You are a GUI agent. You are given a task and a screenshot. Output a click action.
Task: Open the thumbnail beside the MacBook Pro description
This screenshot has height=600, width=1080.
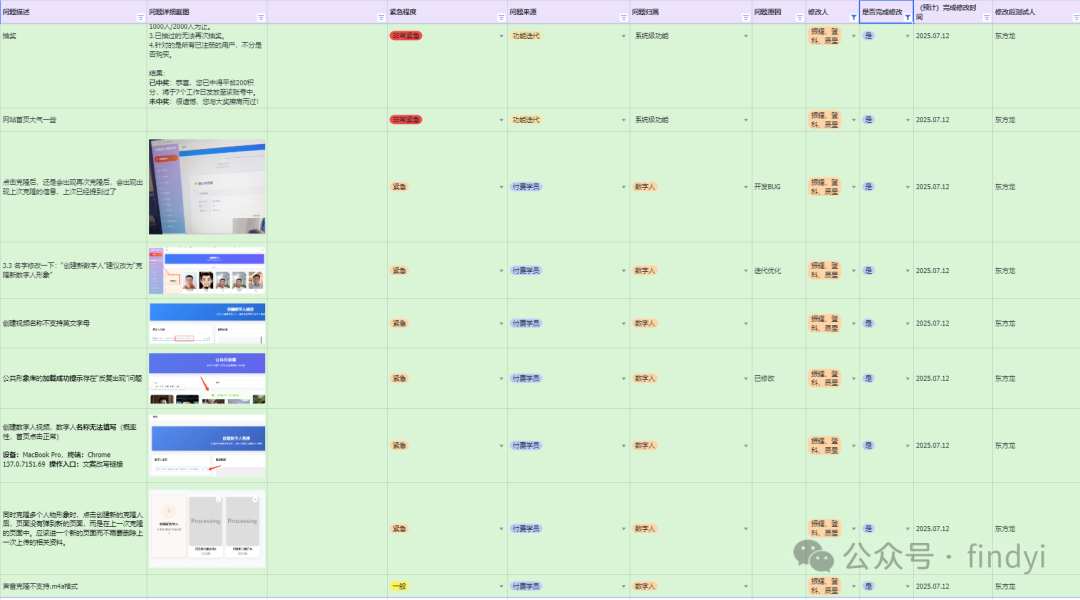tap(207, 446)
